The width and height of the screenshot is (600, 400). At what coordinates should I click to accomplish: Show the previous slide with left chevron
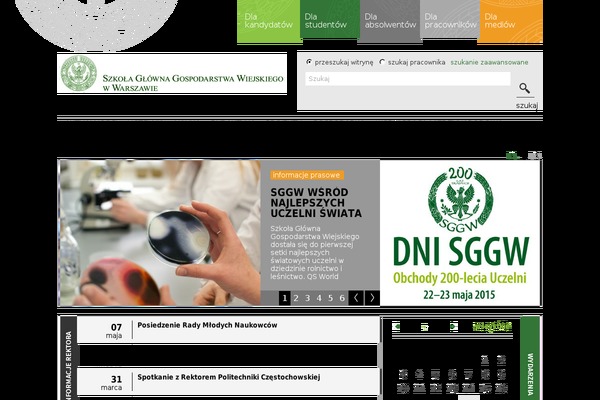[356, 298]
